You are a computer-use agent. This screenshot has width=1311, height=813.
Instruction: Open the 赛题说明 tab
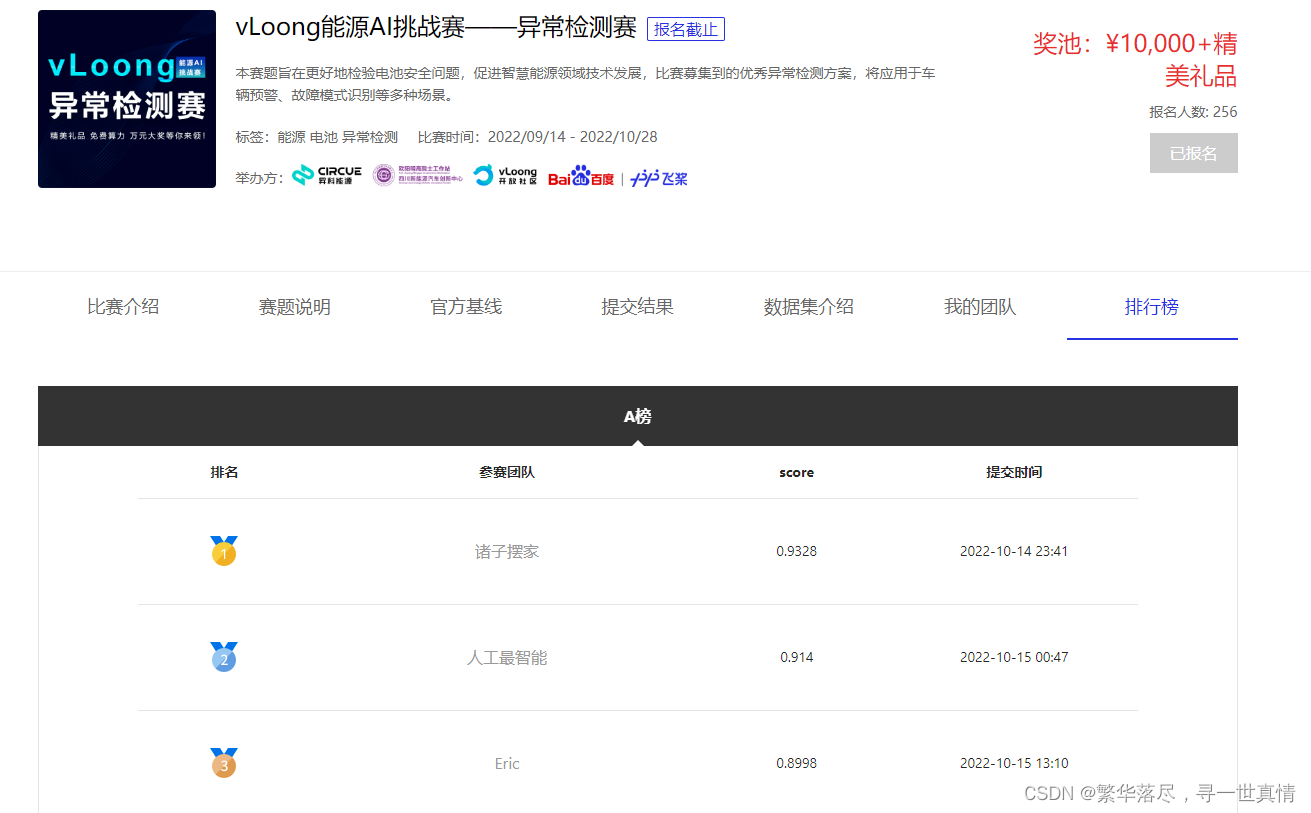pos(294,307)
